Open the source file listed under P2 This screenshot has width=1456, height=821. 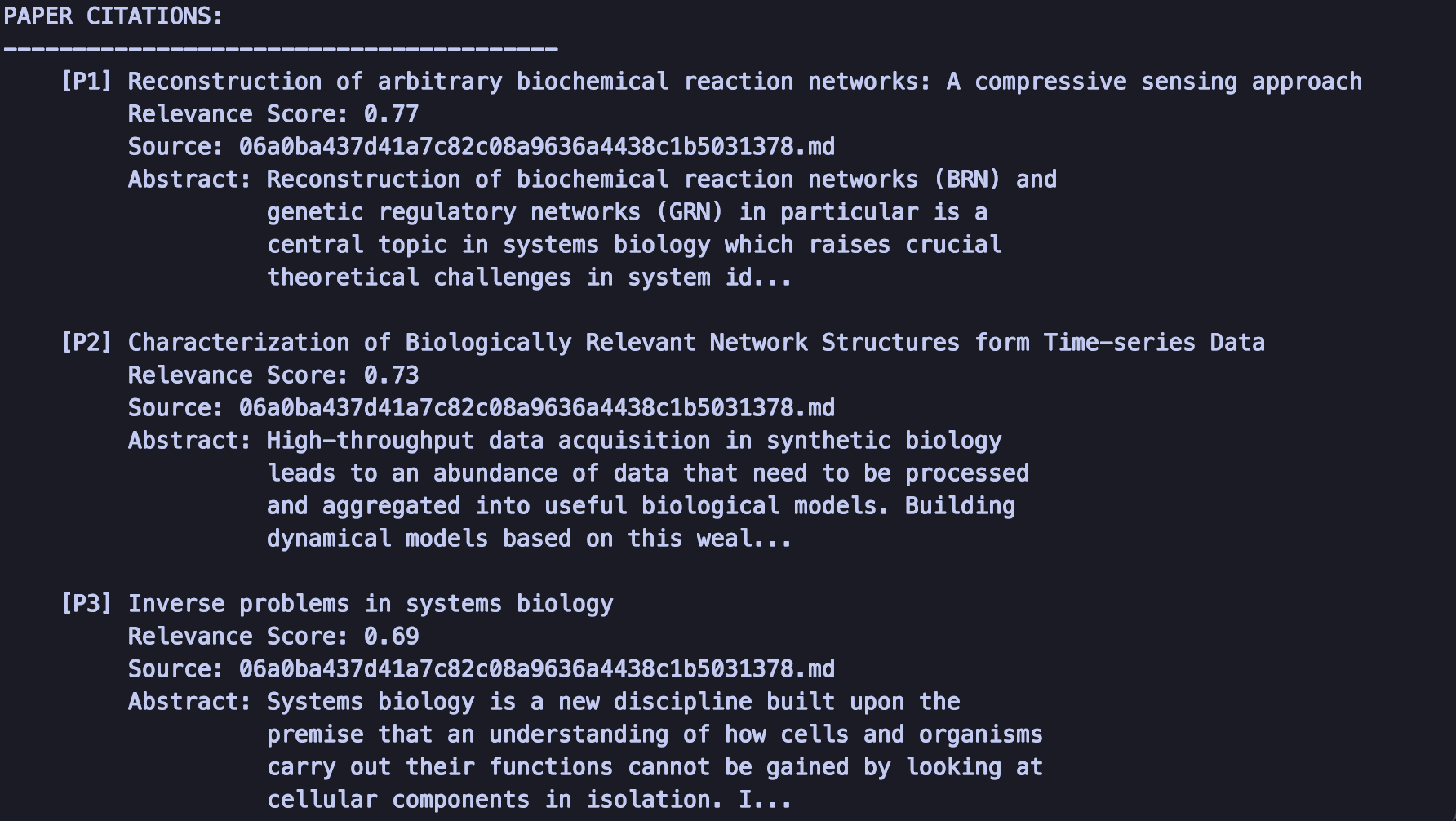pos(536,408)
